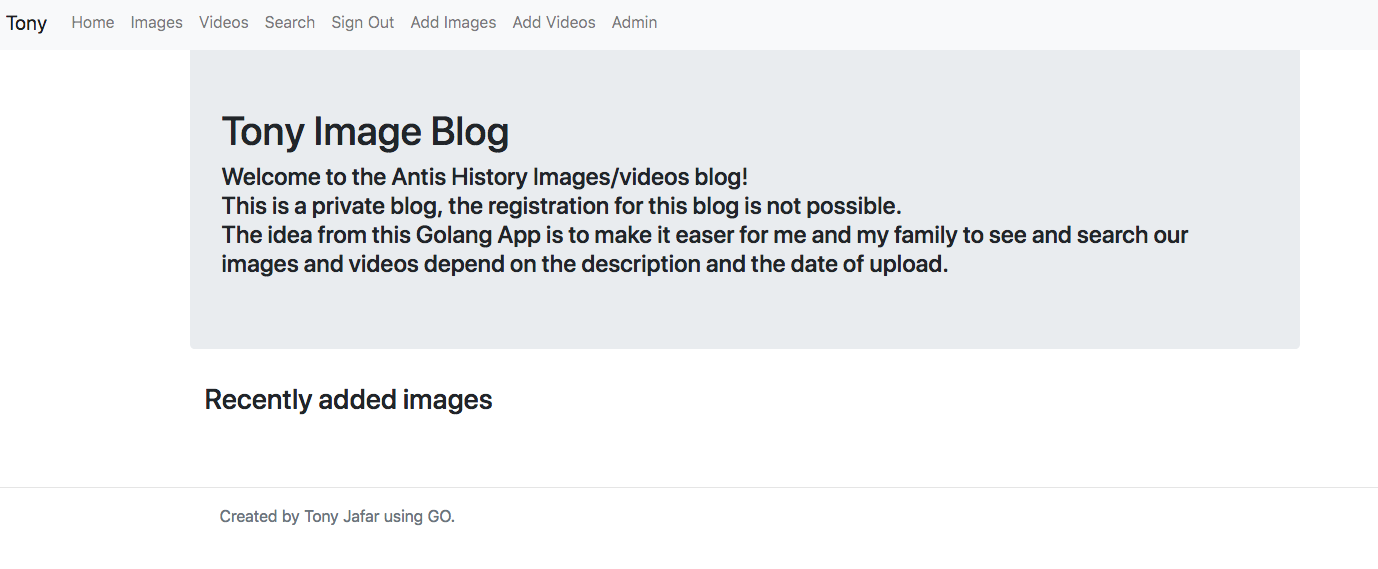Open the Images page
The height and width of the screenshot is (569, 1378).
click(156, 22)
